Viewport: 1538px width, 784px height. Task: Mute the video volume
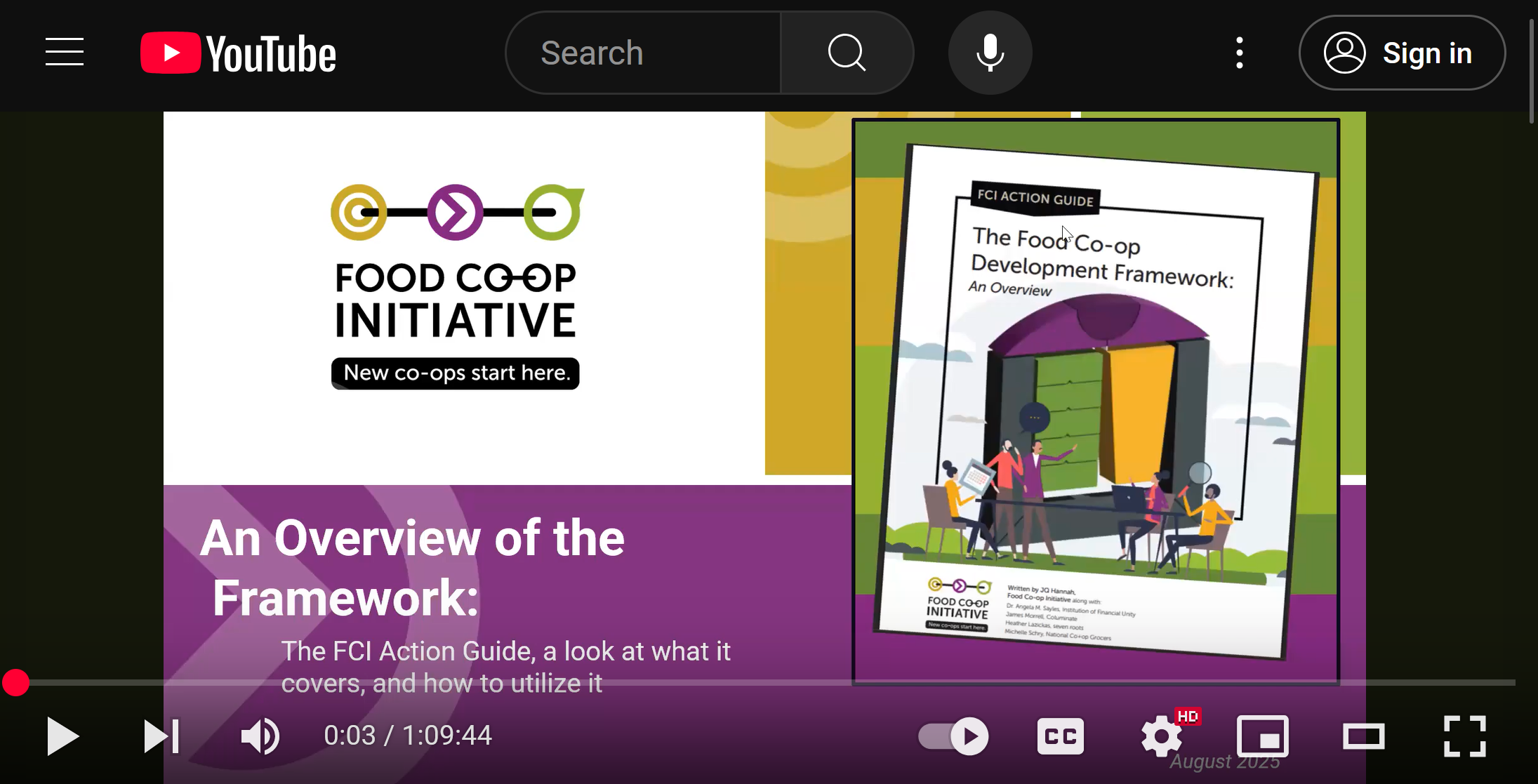click(x=260, y=736)
